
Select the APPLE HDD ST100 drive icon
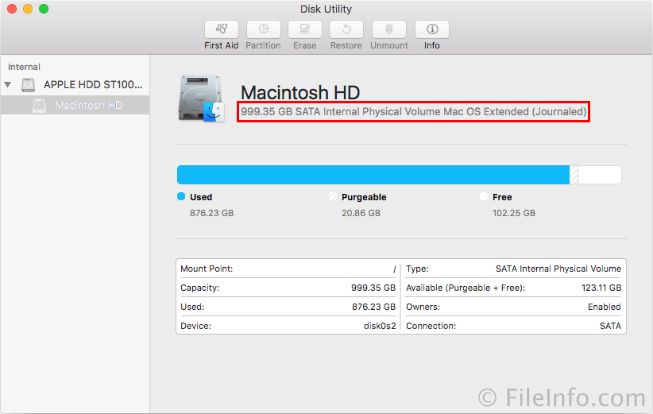(x=28, y=85)
